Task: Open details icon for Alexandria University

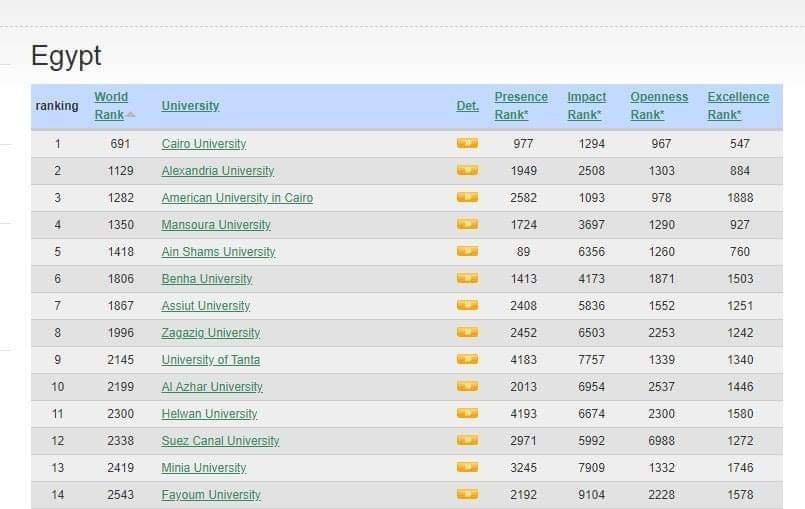Action: tap(467, 170)
